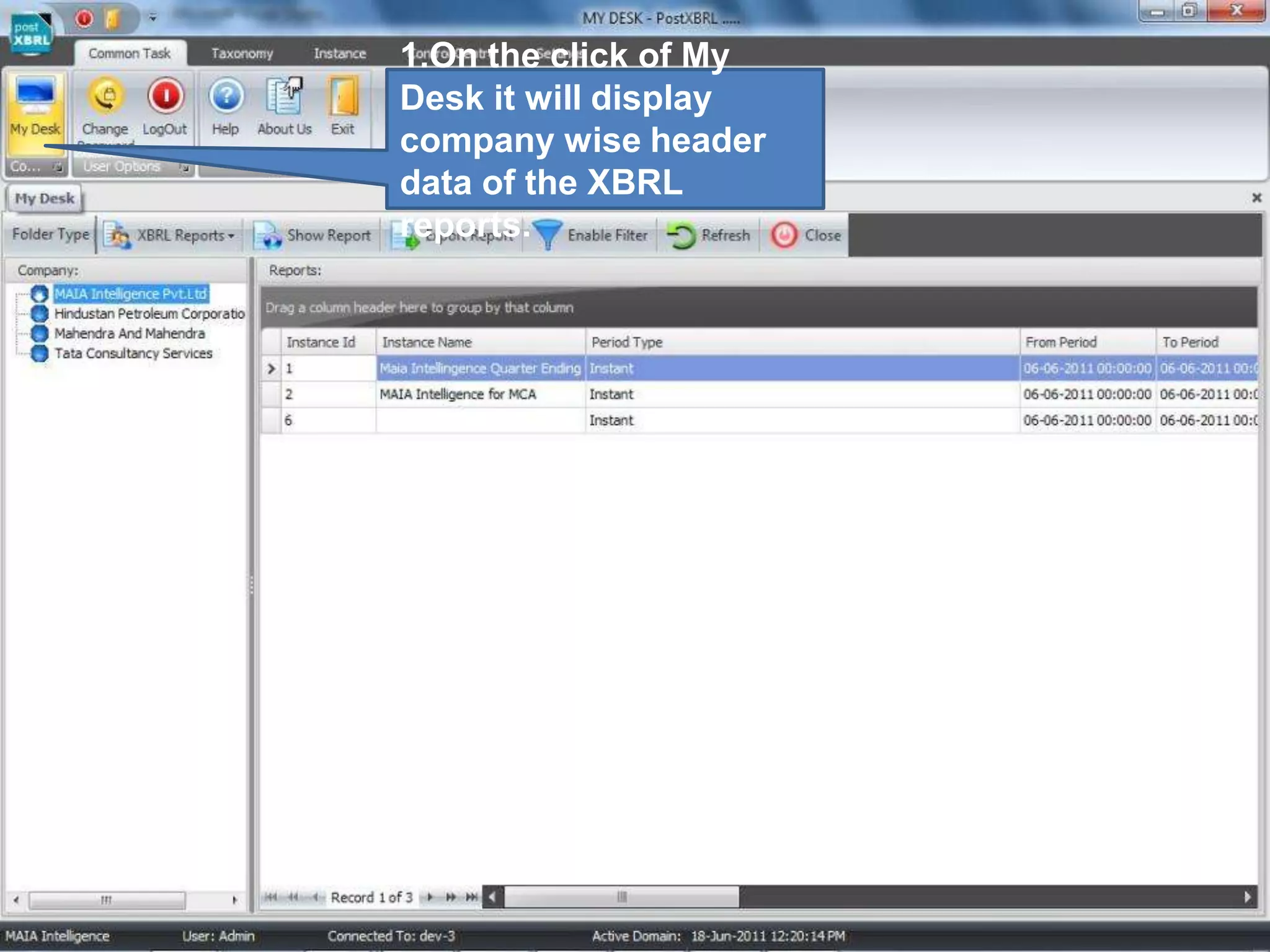
Task: Click the row indicator arrow for instance 1
Action: point(271,369)
